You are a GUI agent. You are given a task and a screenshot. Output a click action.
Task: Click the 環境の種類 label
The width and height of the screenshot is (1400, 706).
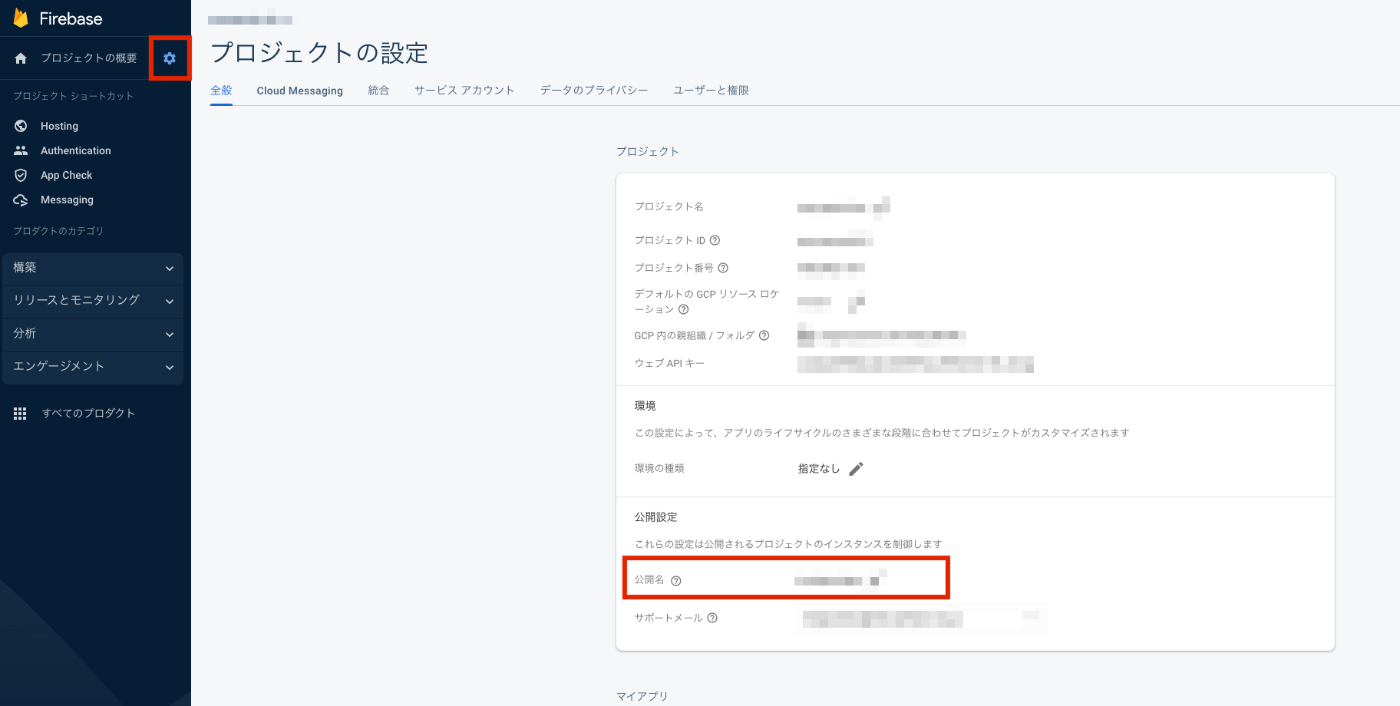(659, 468)
